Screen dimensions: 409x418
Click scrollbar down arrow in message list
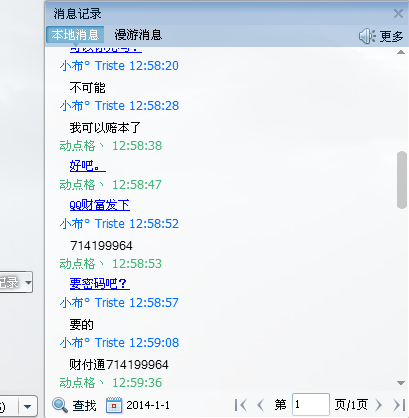(401, 383)
